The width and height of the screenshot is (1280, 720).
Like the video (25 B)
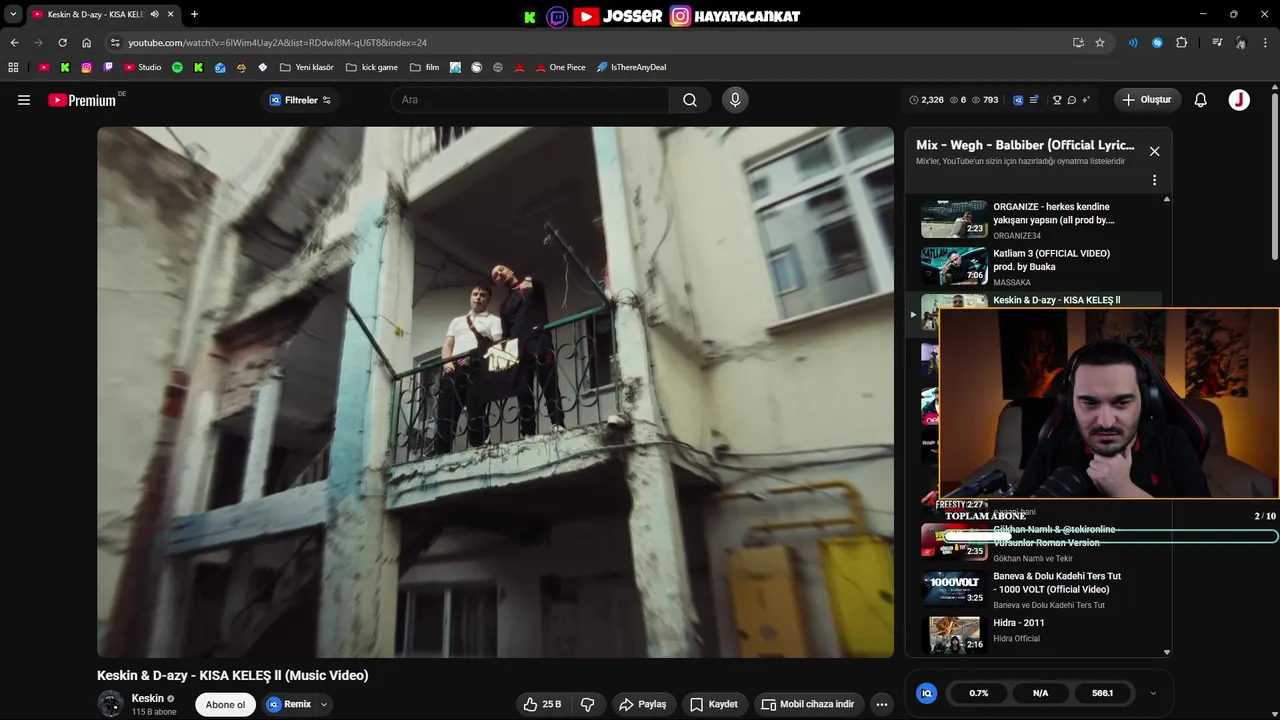(542, 704)
